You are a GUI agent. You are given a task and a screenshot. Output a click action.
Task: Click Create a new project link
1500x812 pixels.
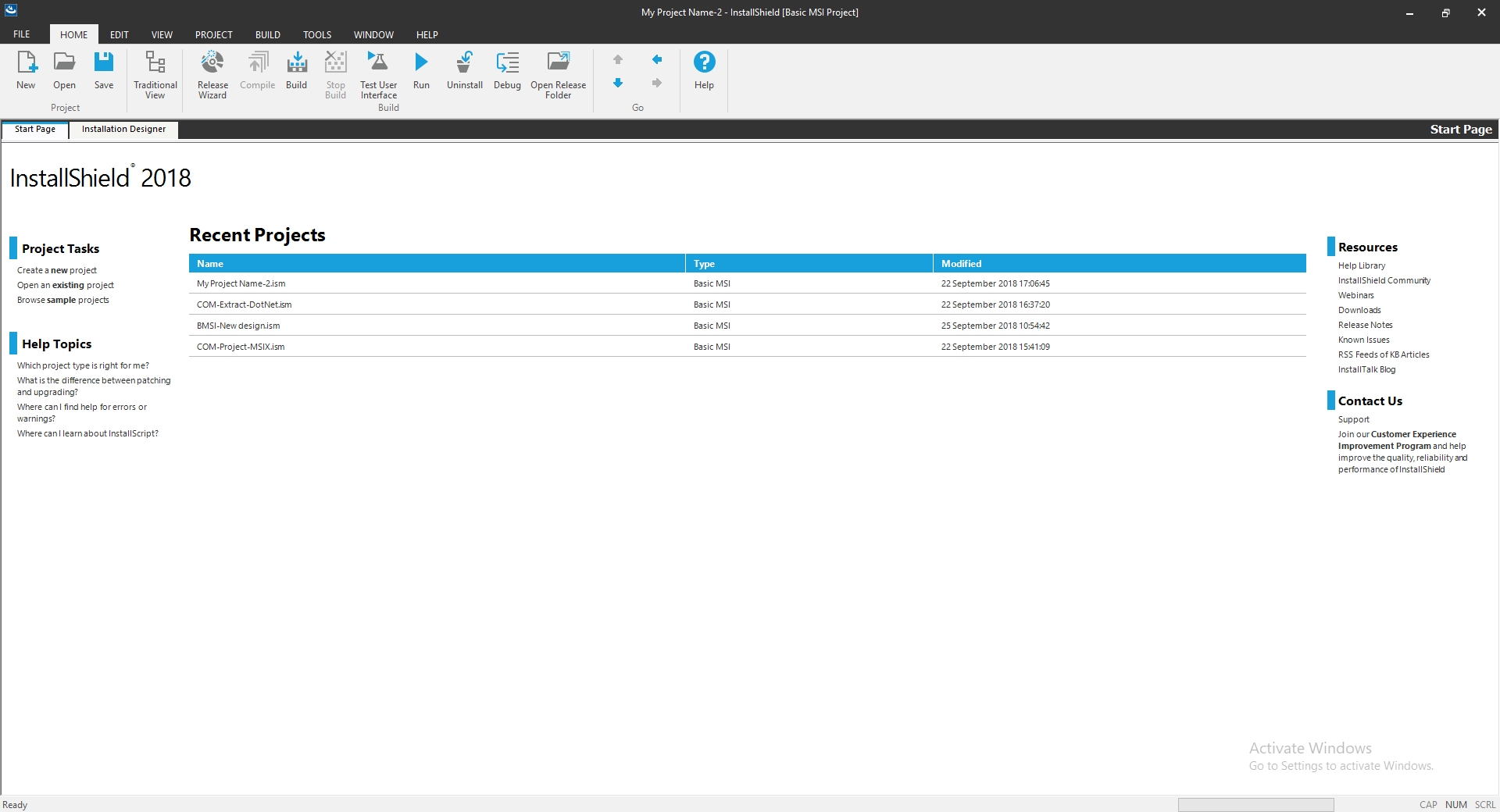[x=57, y=270]
